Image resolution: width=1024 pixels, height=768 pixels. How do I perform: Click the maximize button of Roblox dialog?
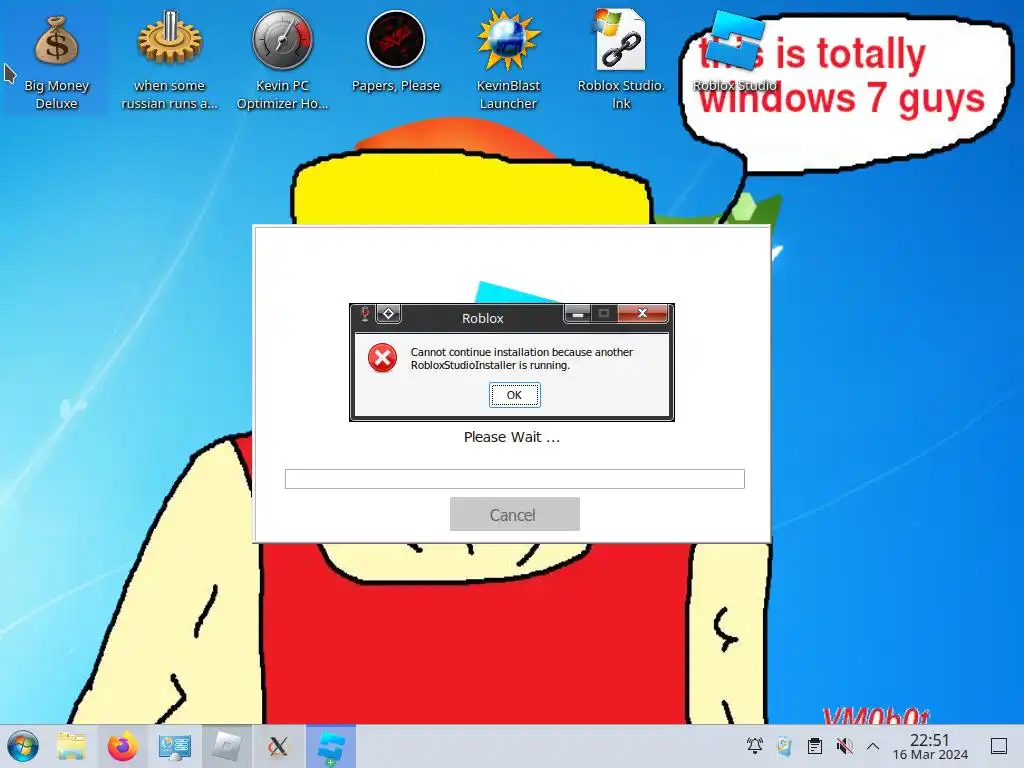coord(604,313)
